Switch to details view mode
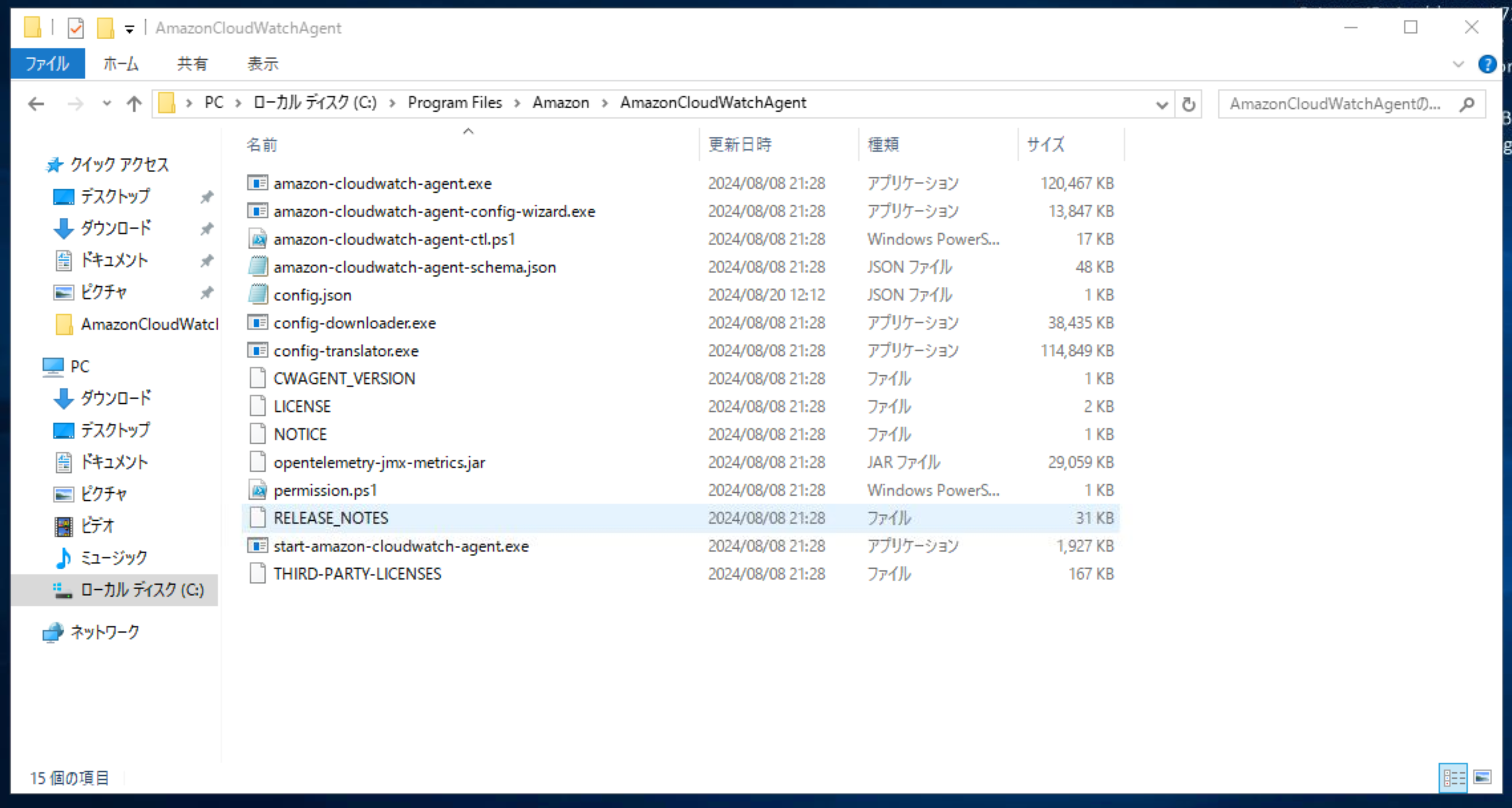1512x808 pixels. pos(1453,777)
